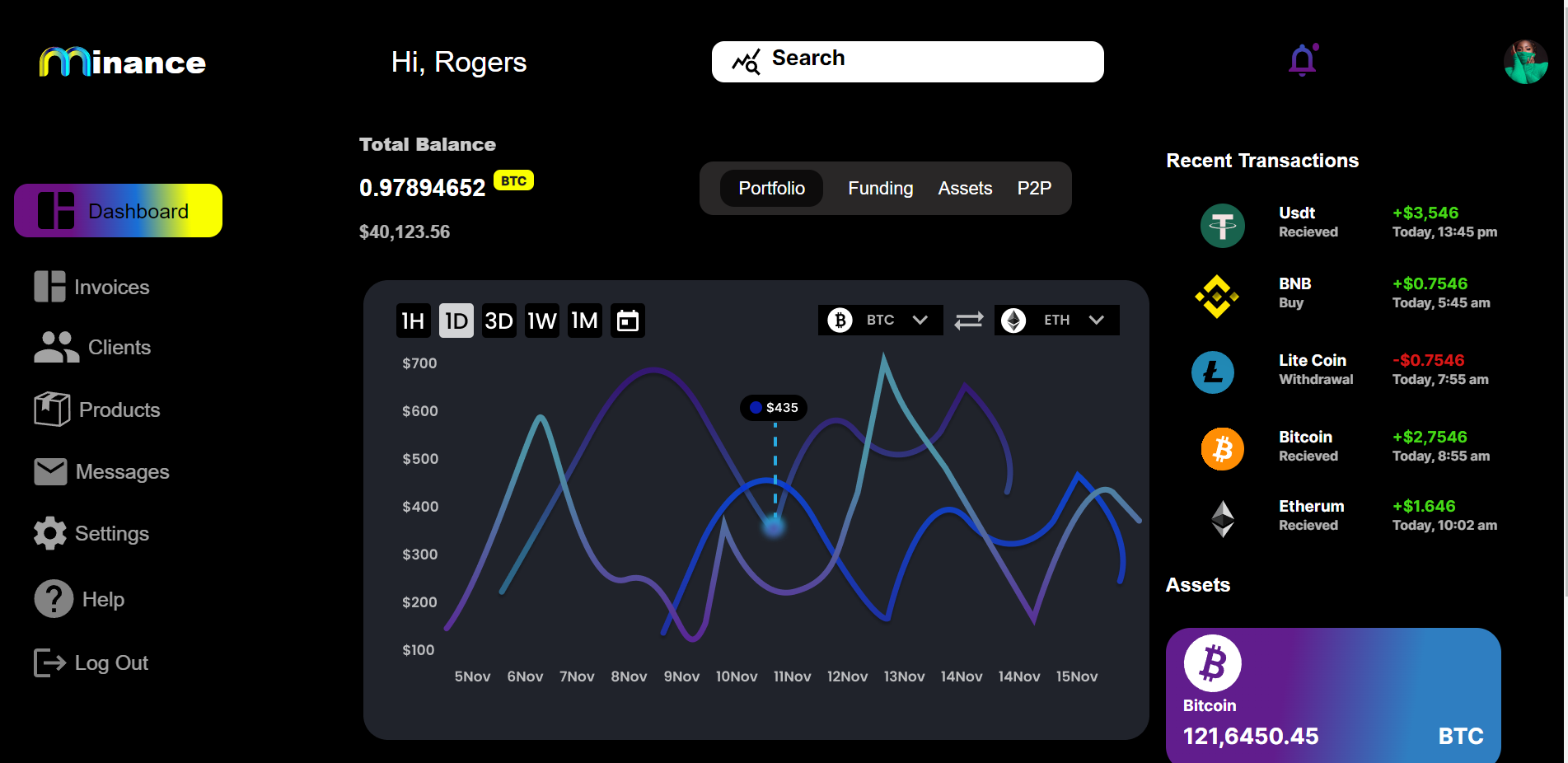The height and width of the screenshot is (763, 1568).
Task: Click the calendar date picker icon
Action: tap(628, 321)
